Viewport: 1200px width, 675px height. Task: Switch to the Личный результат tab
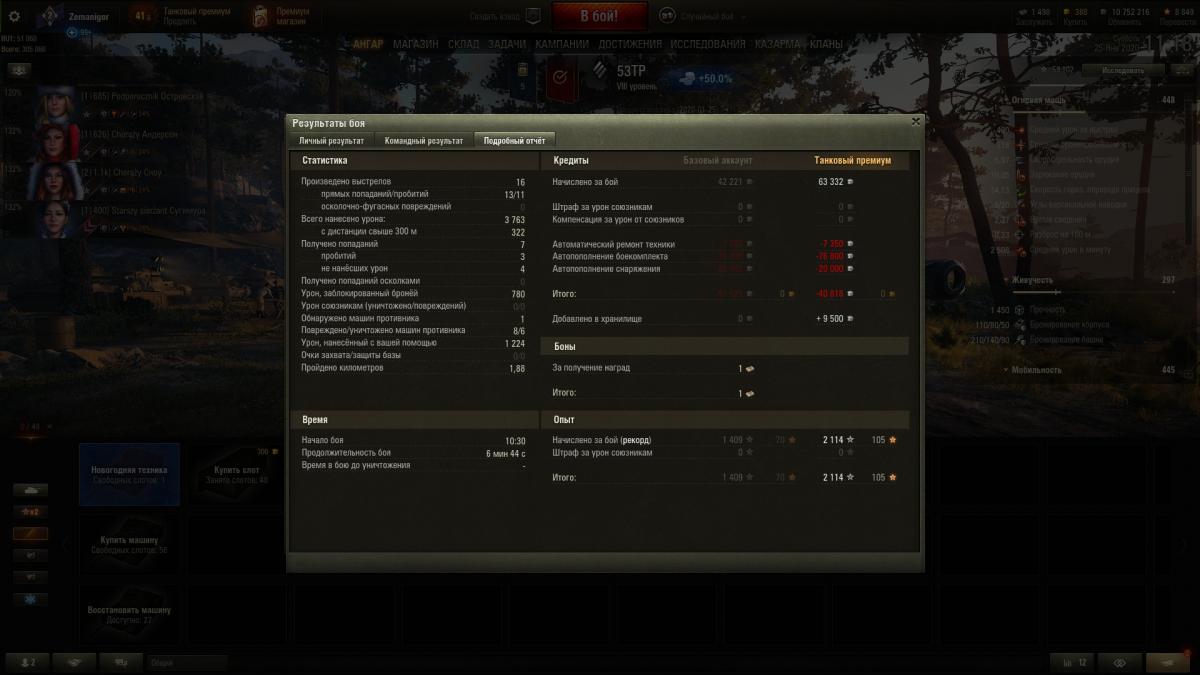331,141
